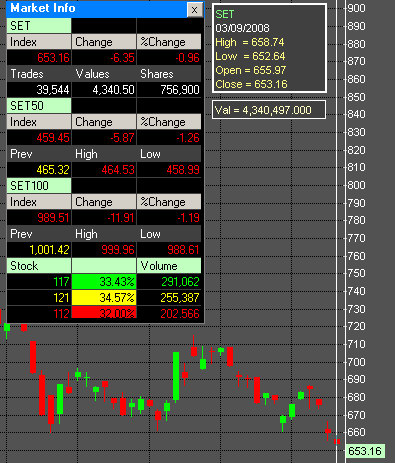Click the SET50 Change column header

click(x=104, y=122)
